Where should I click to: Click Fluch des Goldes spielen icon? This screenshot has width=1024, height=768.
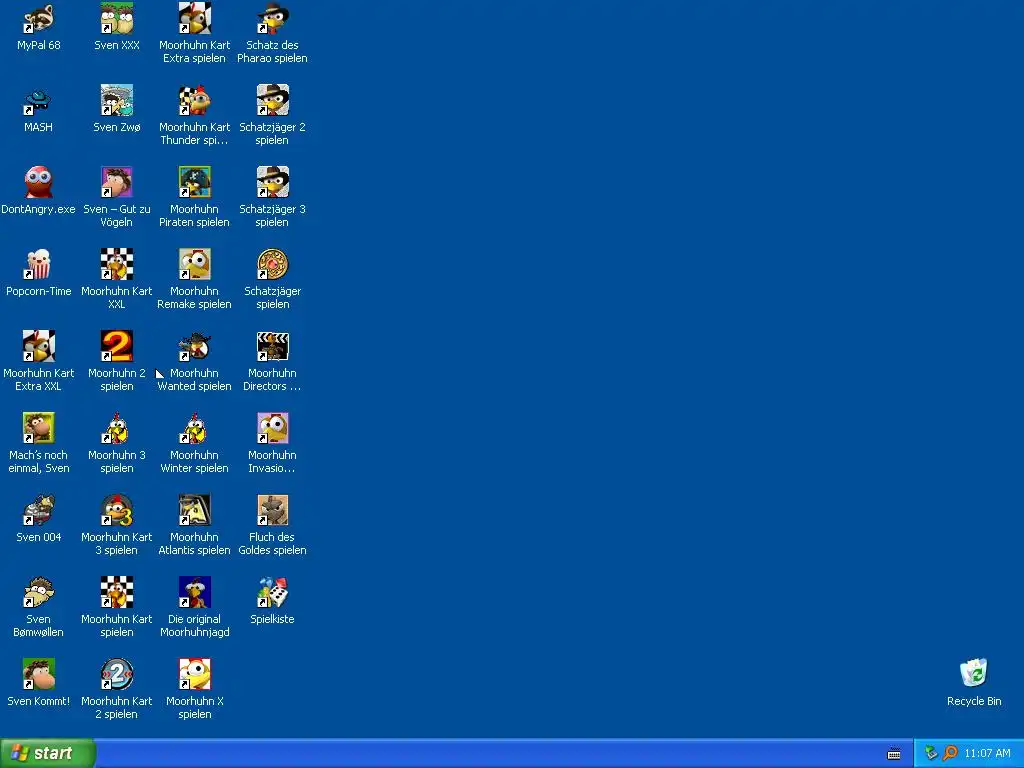[x=272, y=510]
